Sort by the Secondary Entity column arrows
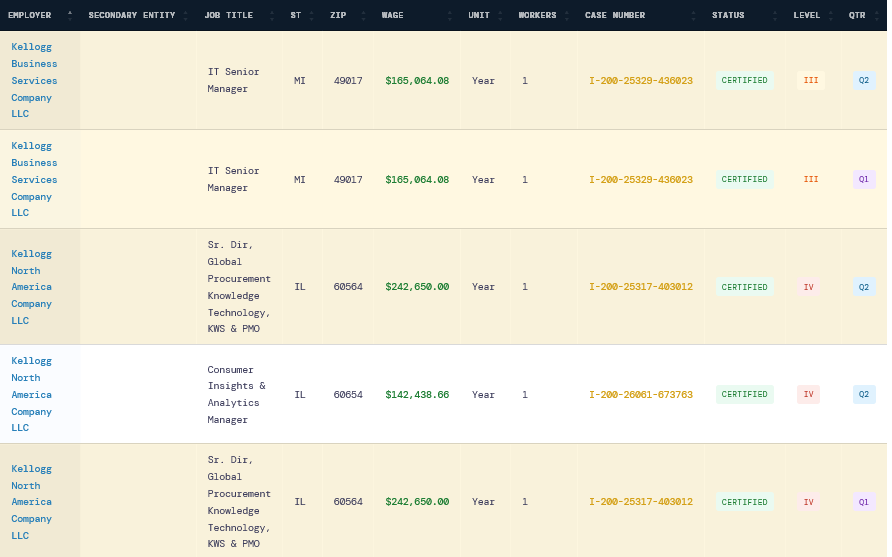 coord(185,15)
